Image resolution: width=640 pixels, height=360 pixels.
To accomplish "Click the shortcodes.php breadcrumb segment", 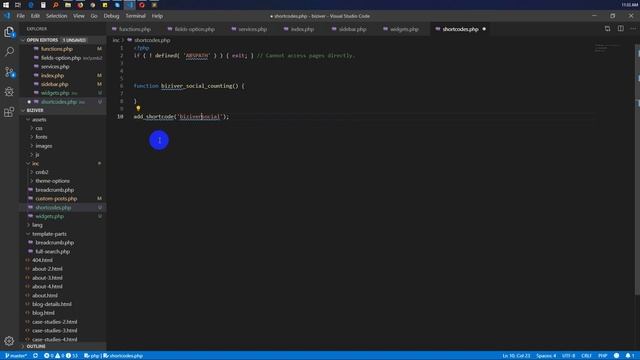I will 149,40.
